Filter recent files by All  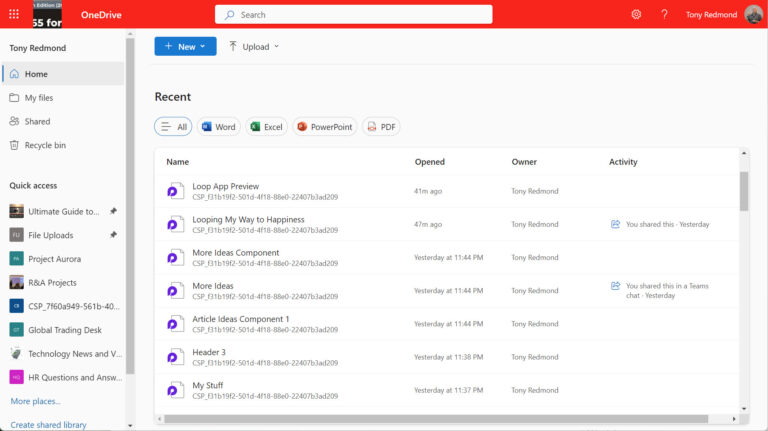click(173, 127)
